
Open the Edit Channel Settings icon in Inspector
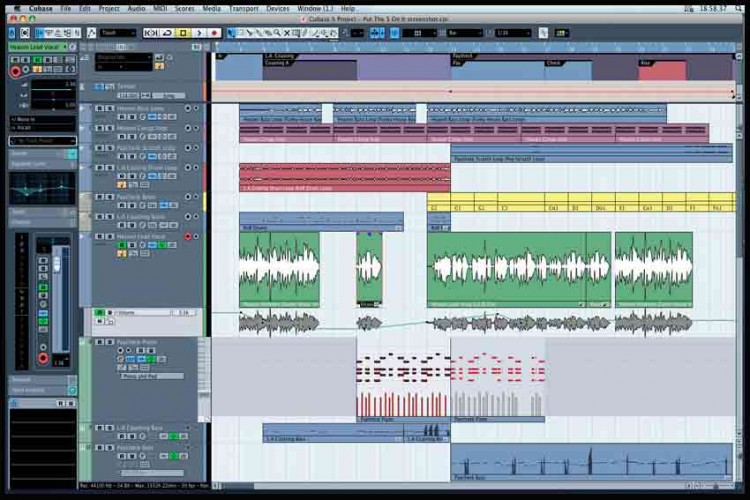[72, 47]
